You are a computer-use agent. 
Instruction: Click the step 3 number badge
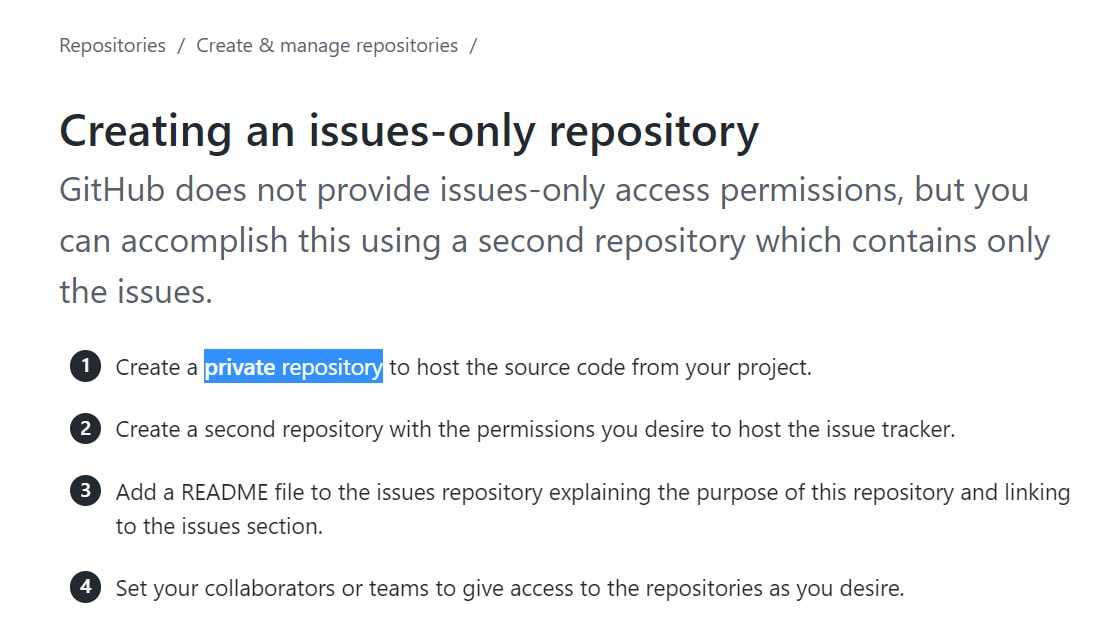pyautogui.click(x=86, y=491)
